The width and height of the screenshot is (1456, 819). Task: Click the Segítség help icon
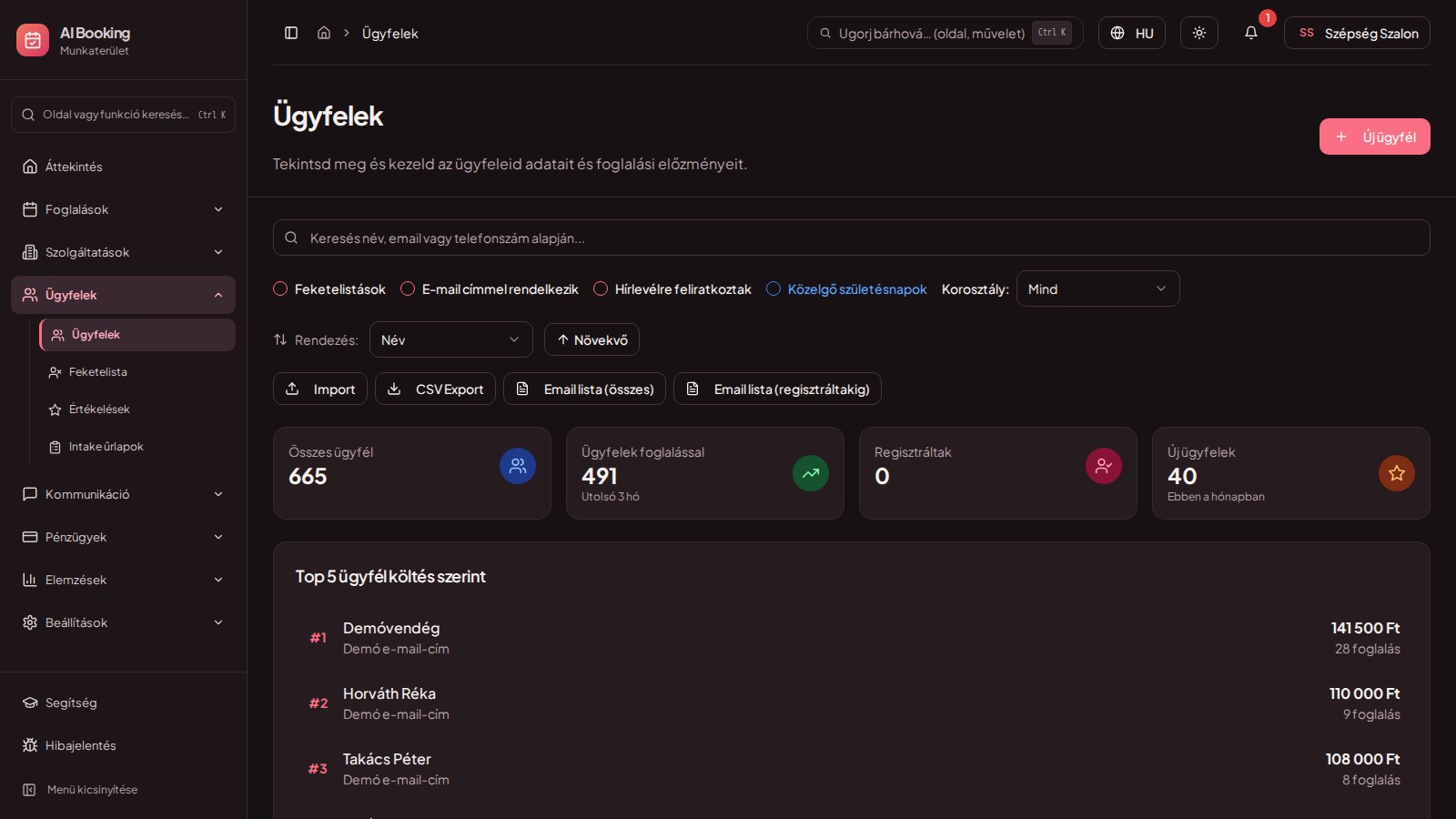click(30, 703)
